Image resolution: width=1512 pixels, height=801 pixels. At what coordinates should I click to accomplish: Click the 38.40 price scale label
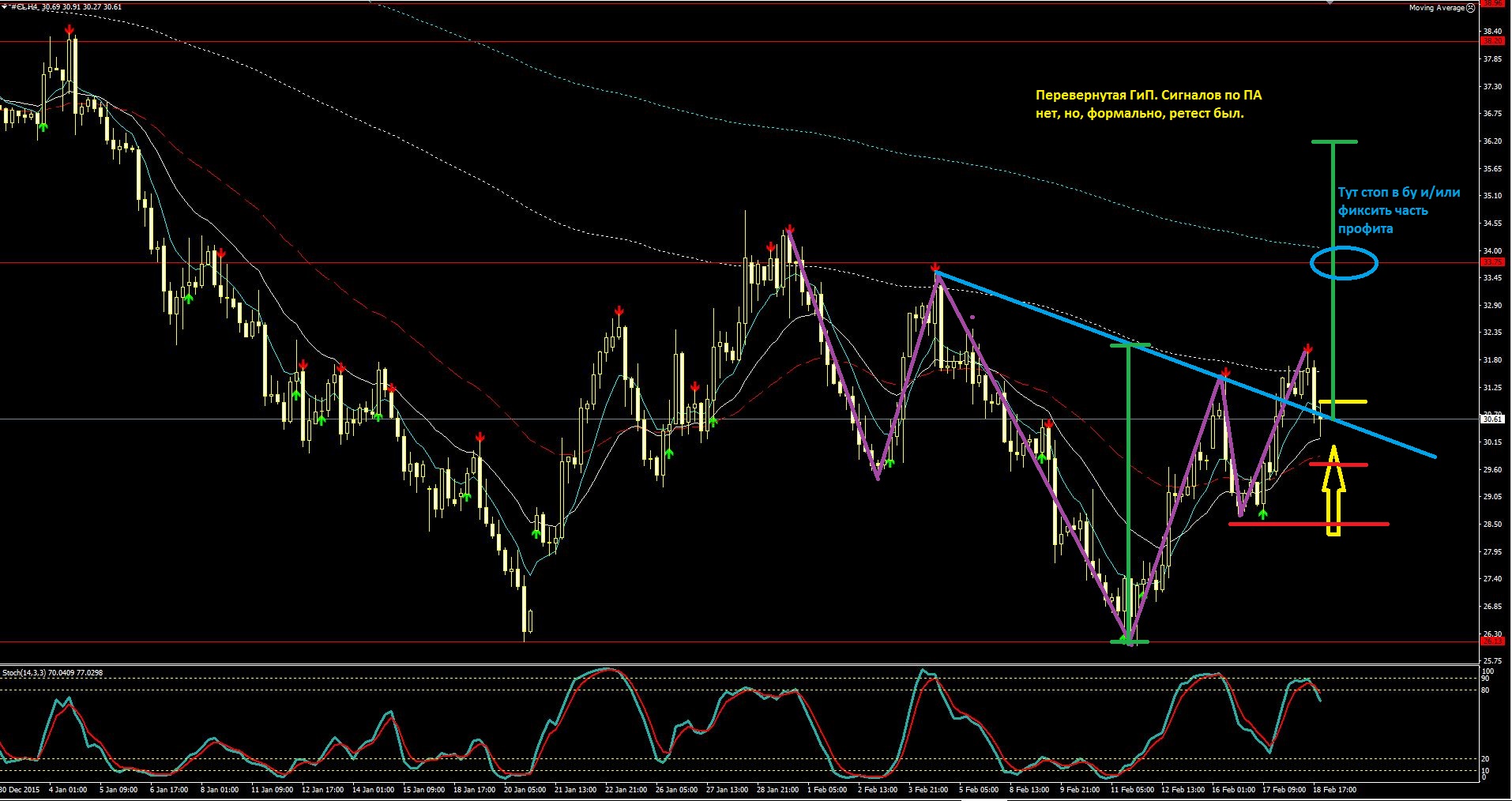[1492, 31]
